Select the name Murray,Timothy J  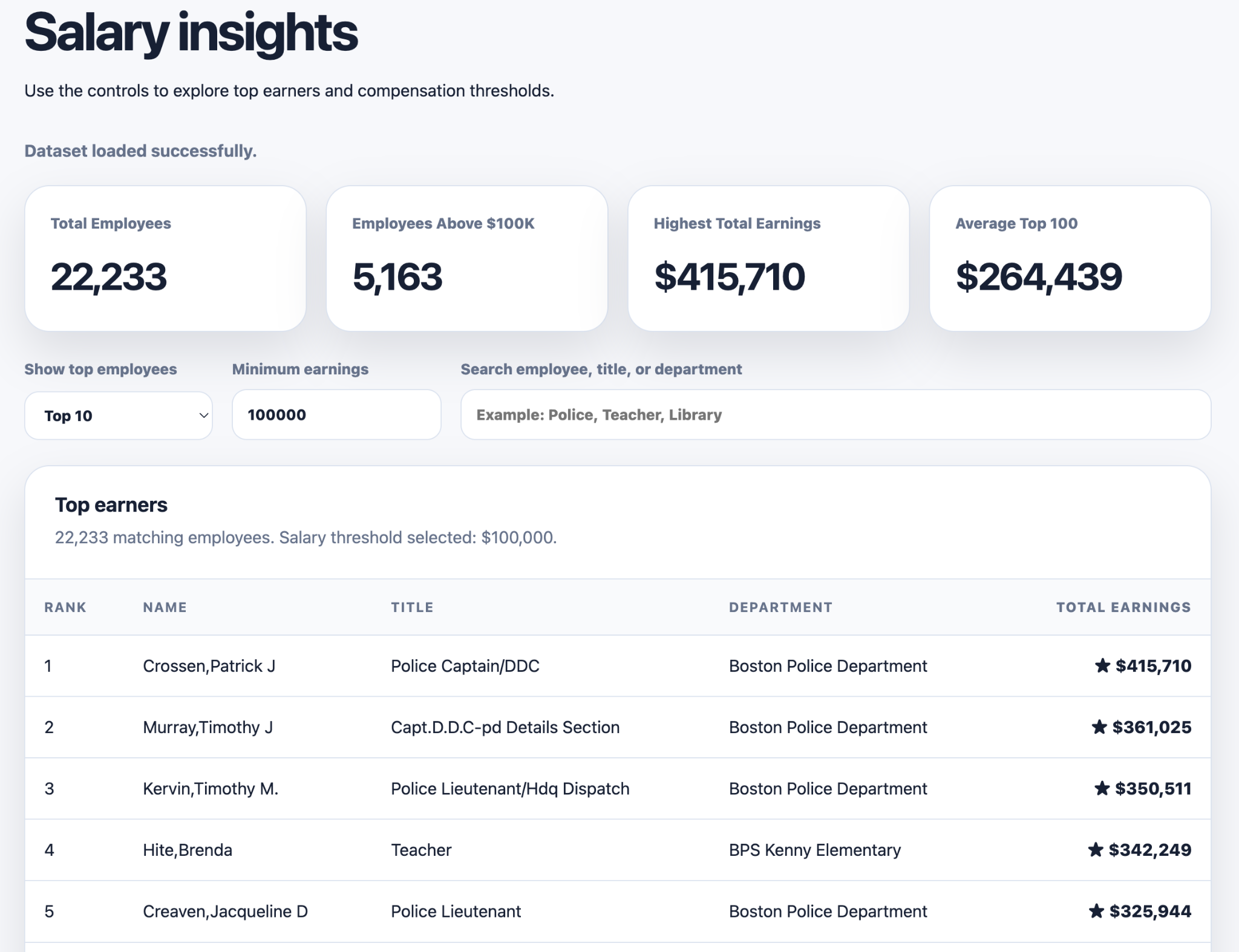coord(208,727)
